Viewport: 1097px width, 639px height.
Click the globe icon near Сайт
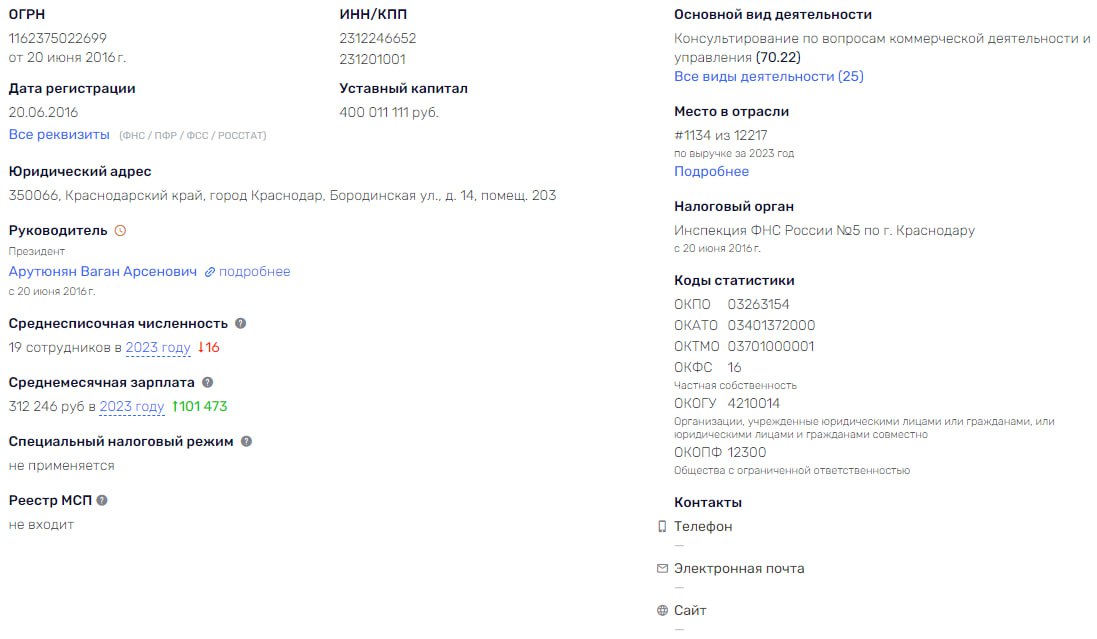pyautogui.click(x=662, y=610)
